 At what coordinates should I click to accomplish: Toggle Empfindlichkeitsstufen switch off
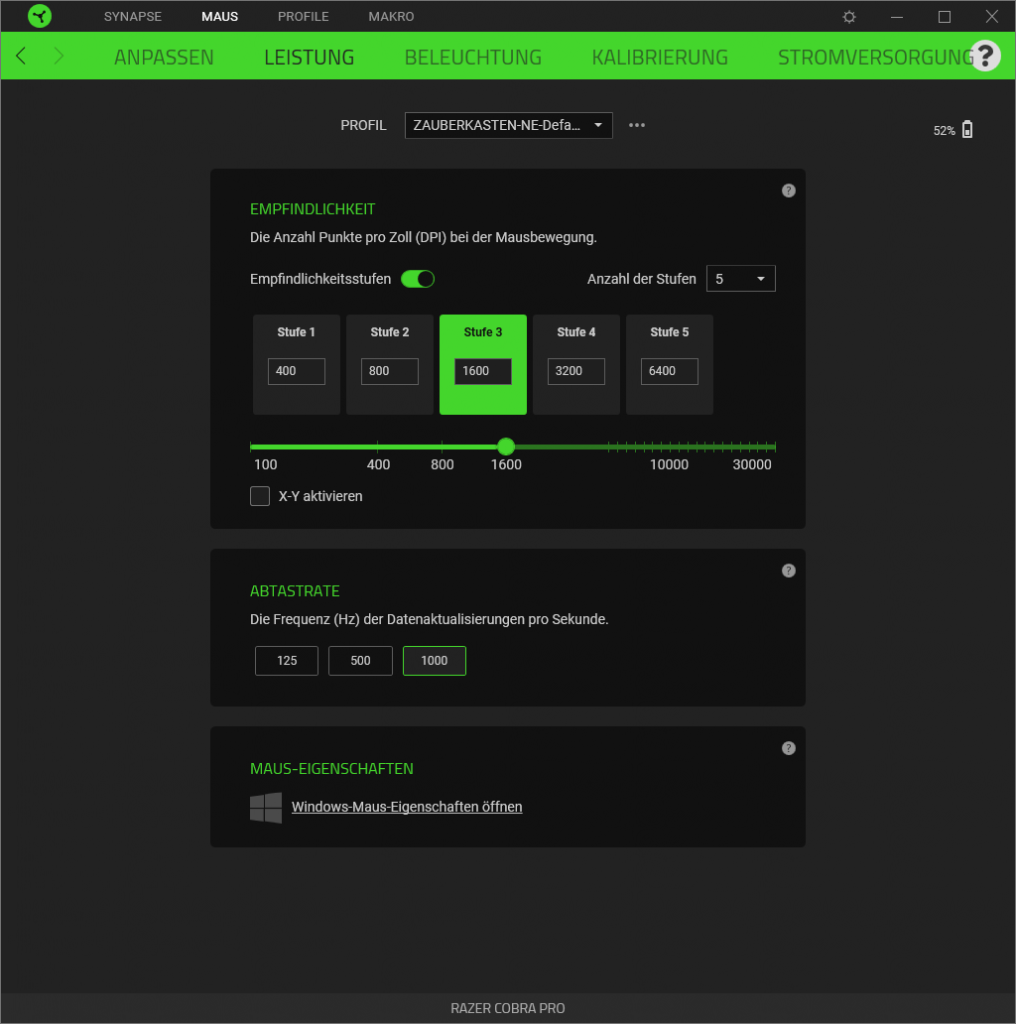point(417,279)
